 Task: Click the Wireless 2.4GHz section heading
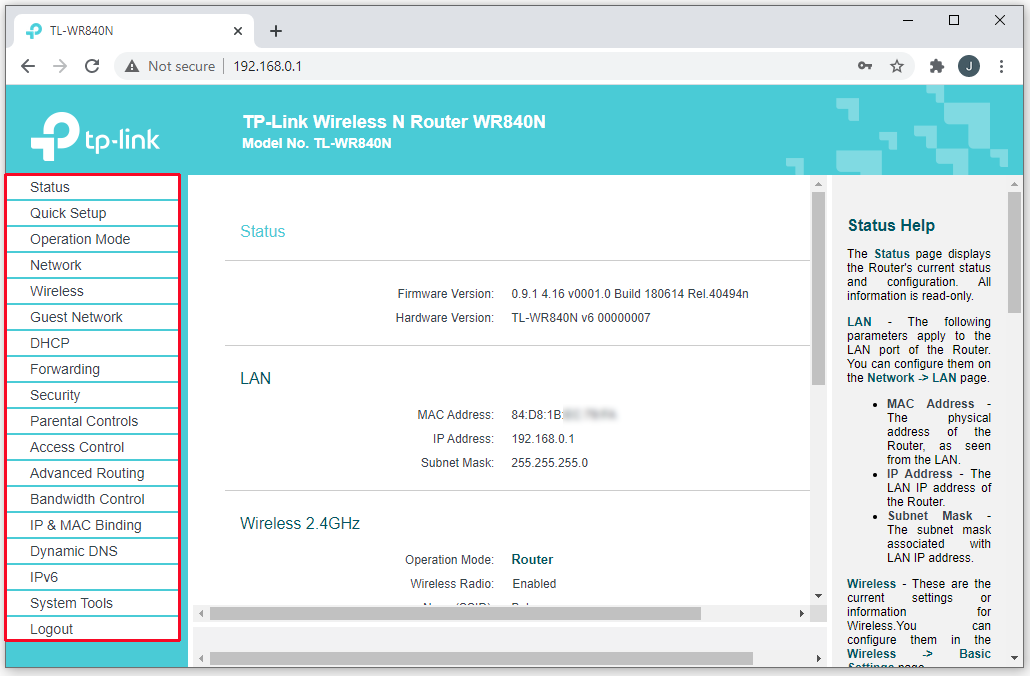point(300,524)
